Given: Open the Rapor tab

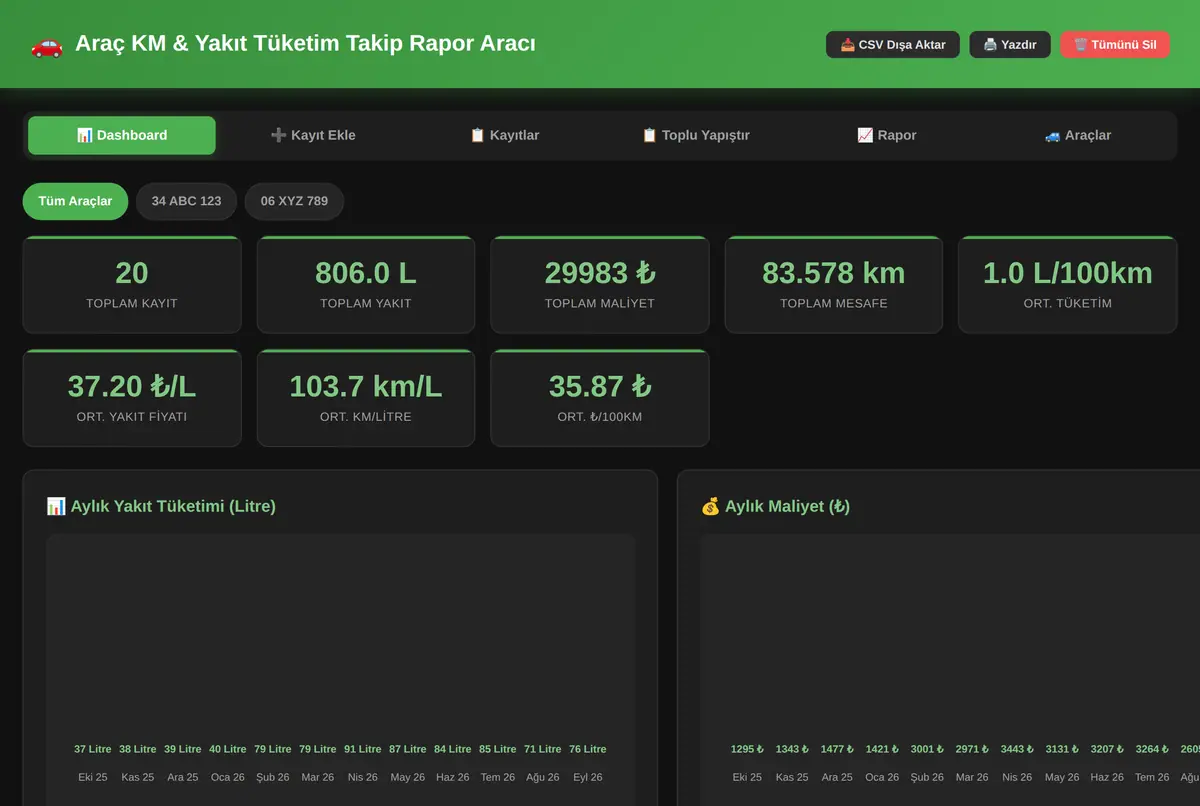Looking at the screenshot, I should tap(887, 135).
